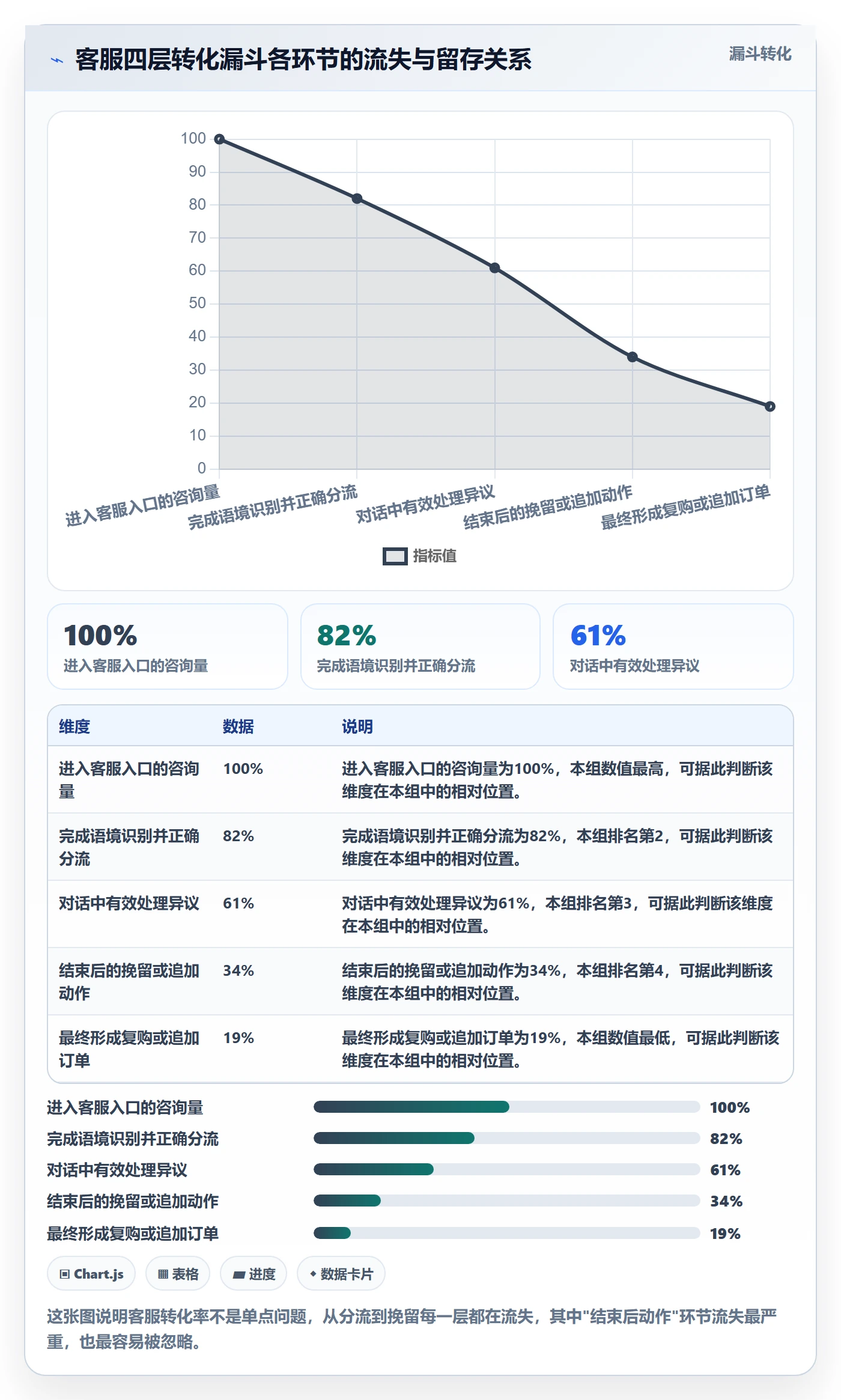Click the 维度 column header
Screen dimensions: 841x1400
click(74, 726)
